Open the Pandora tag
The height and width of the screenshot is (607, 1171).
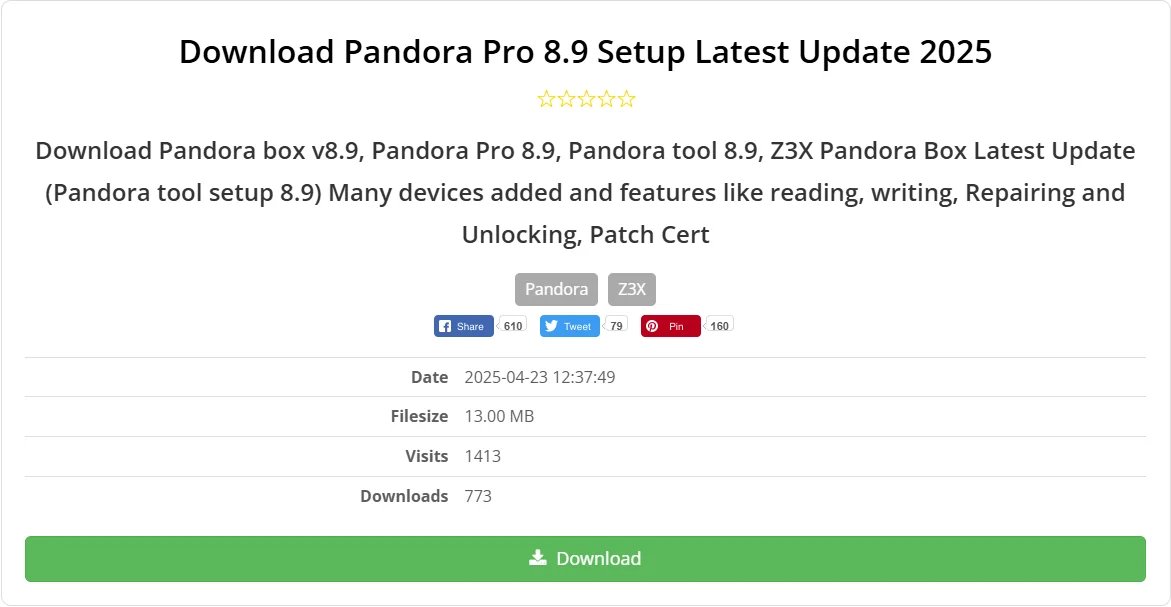click(556, 289)
